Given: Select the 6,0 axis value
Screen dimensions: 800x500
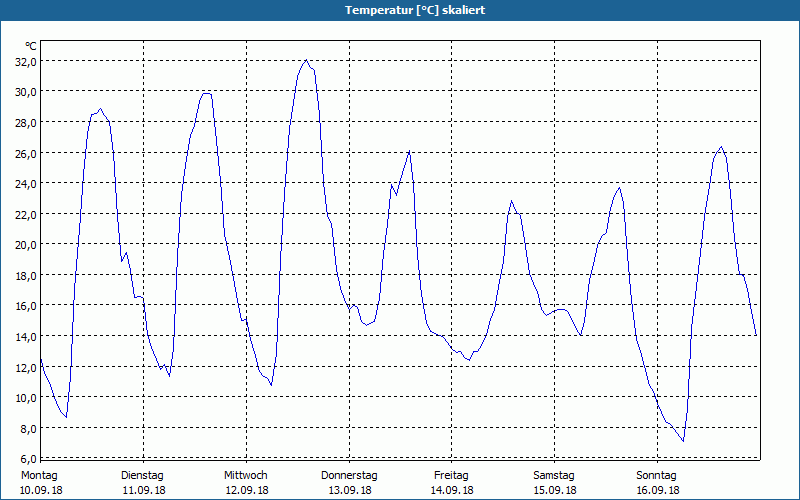Looking at the screenshot, I should coord(28,458).
